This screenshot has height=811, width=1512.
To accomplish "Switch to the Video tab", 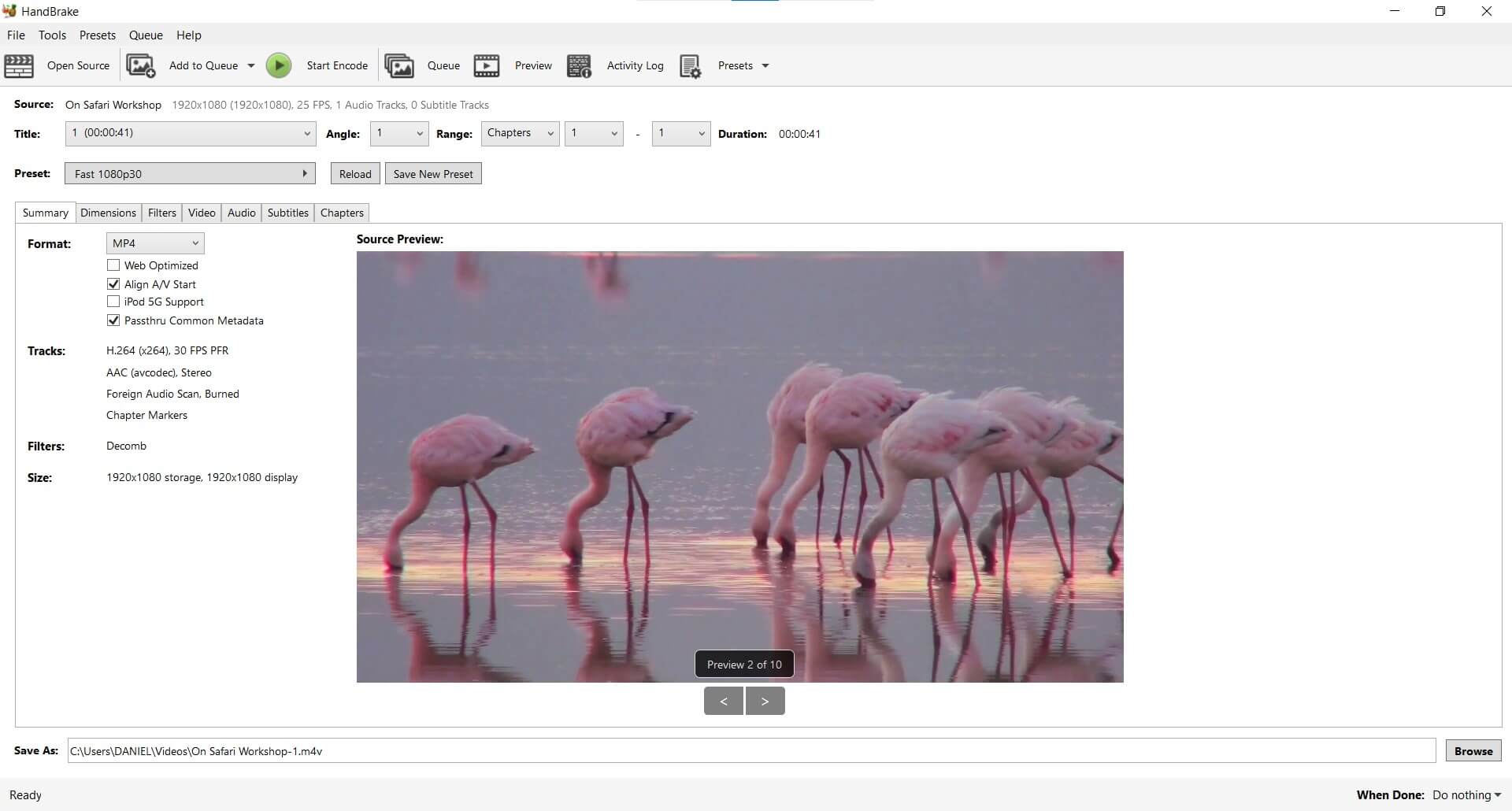I will pos(202,213).
